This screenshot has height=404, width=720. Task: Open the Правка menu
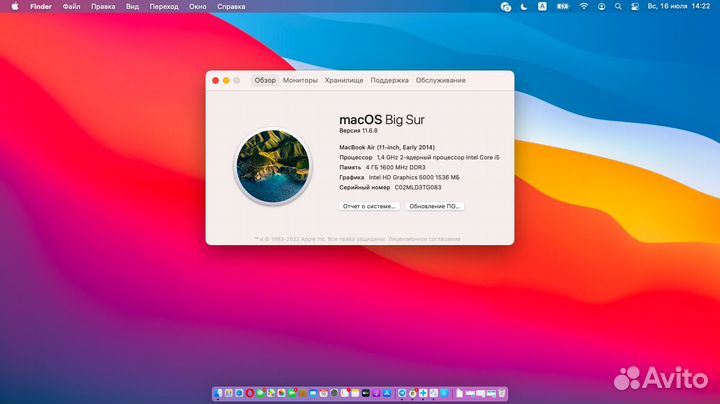(x=103, y=6)
